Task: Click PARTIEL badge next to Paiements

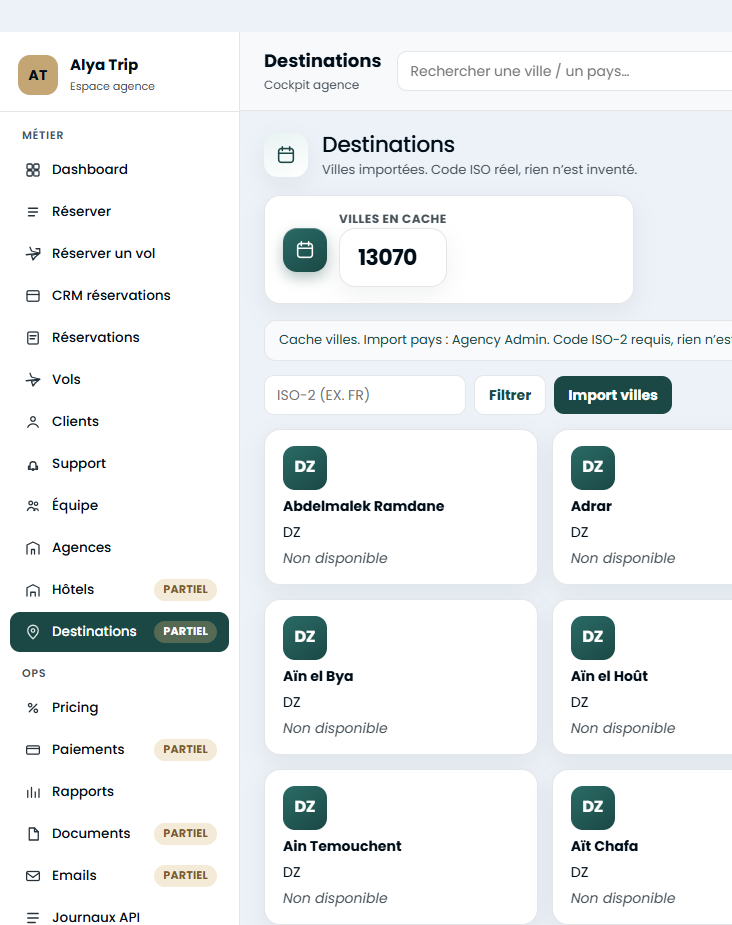Action: coord(185,750)
